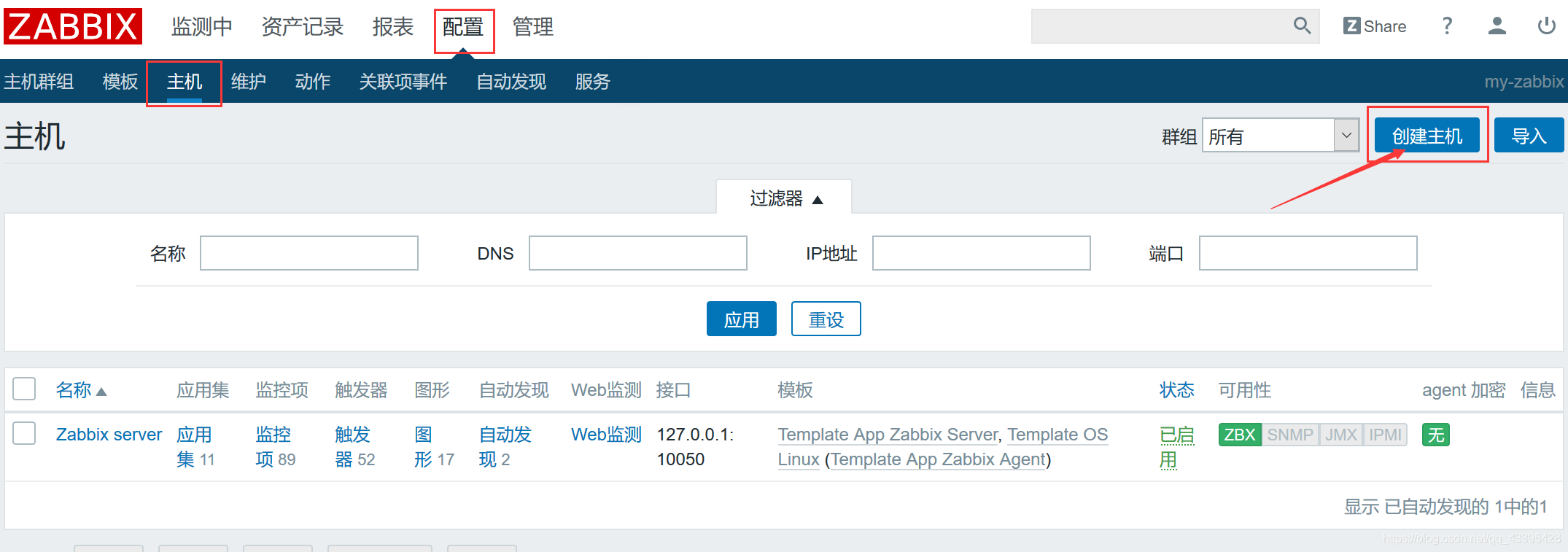
Task: Switch to 服务 submenu
Action: (x=593, y=82)
